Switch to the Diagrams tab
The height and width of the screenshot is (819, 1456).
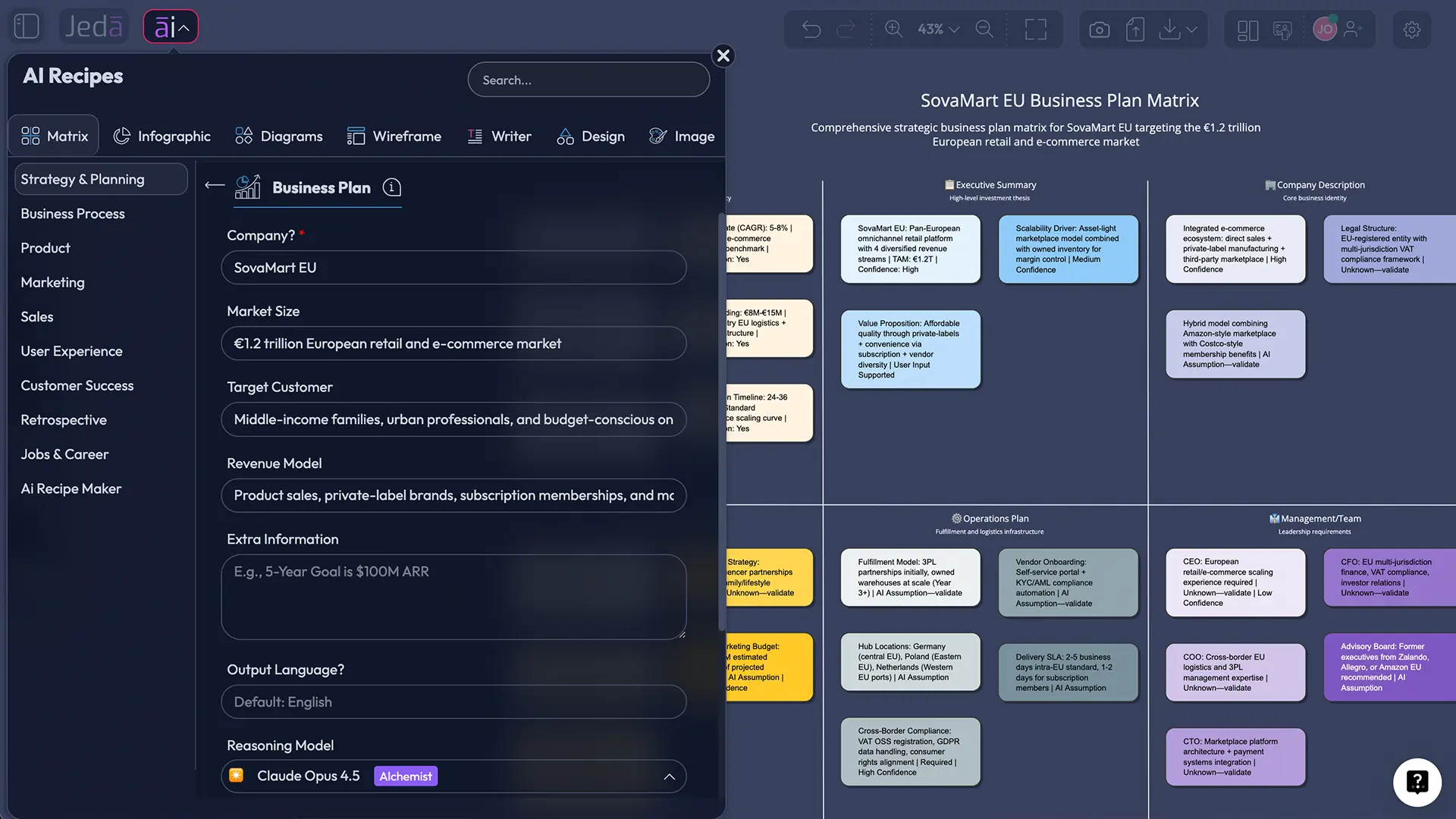[x=279, y=136]
